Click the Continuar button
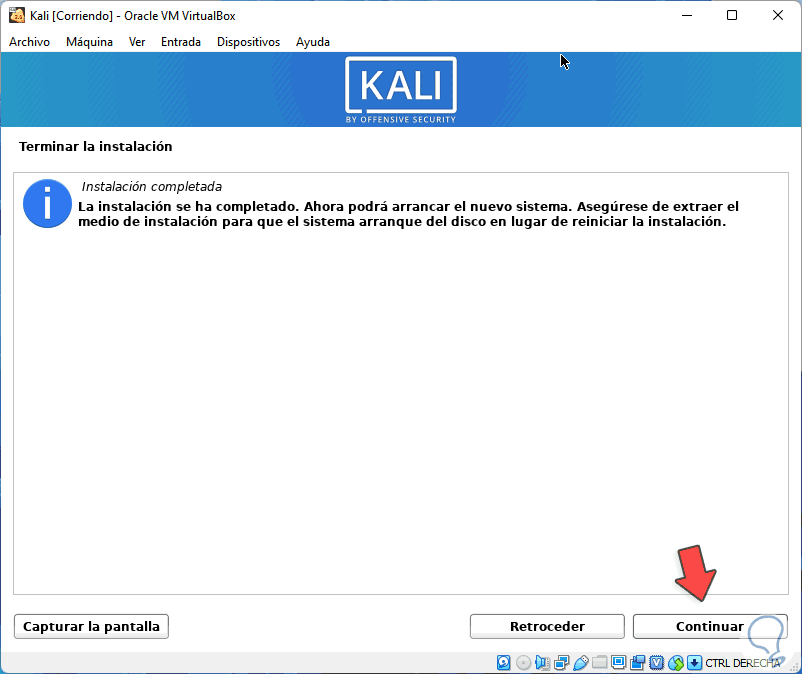Viewport: 802px width, 674px height. tap(710, 626)
